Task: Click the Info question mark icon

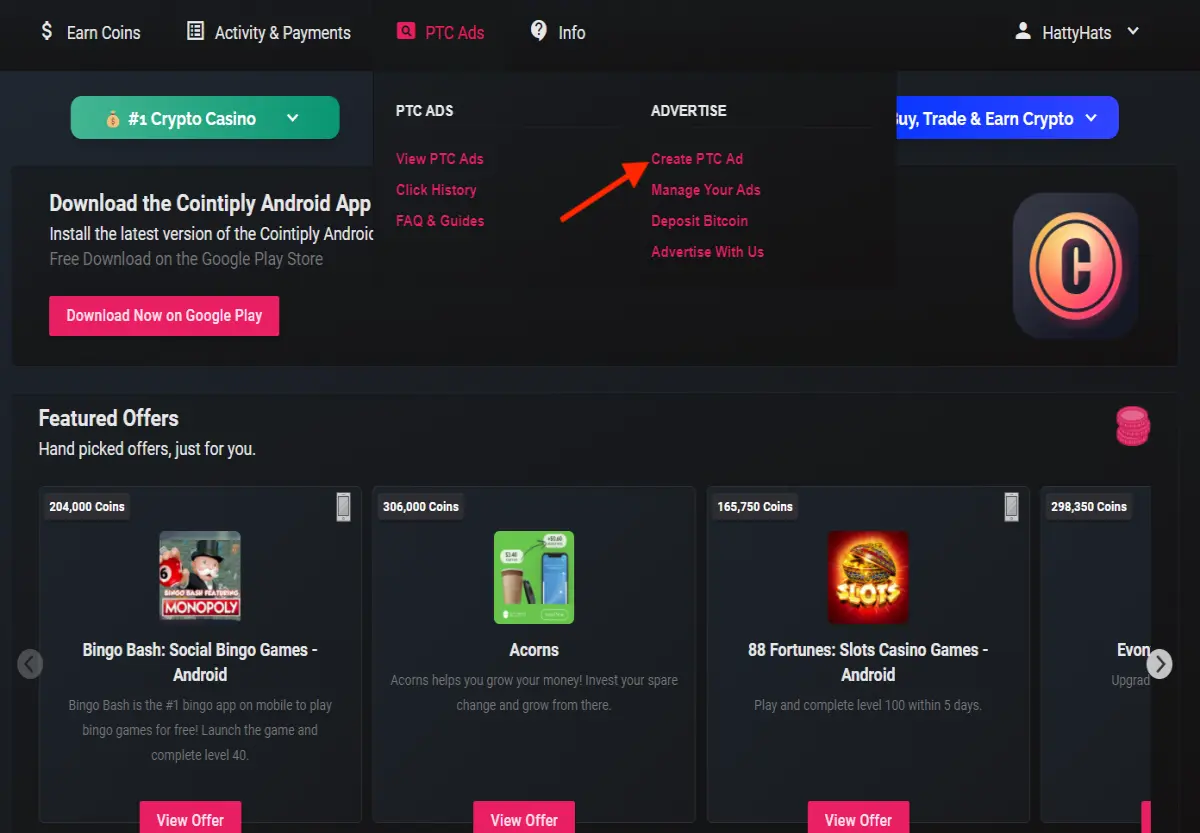Action: click(539, 31)
